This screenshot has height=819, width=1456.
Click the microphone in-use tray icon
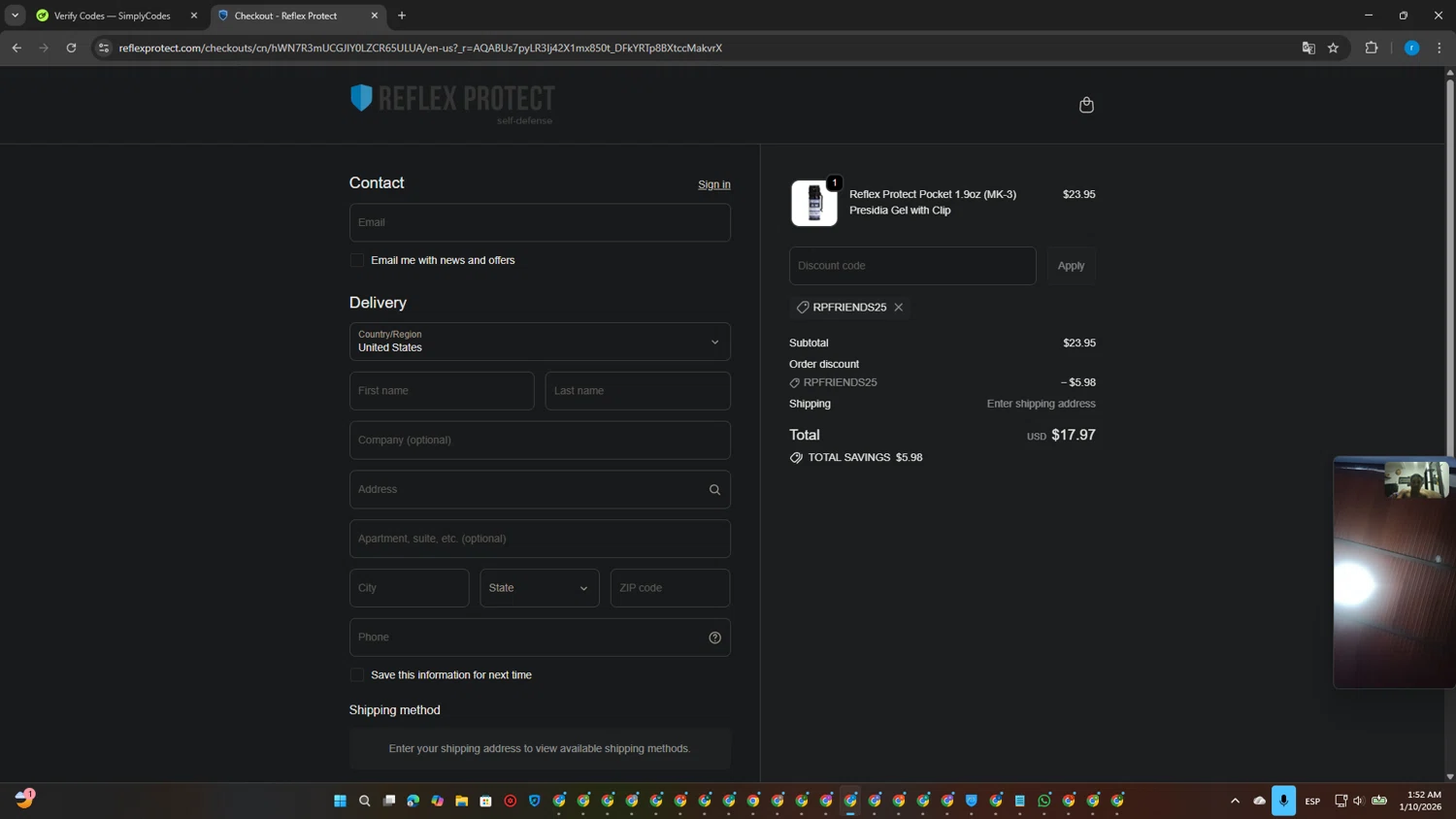(1283, 801)
